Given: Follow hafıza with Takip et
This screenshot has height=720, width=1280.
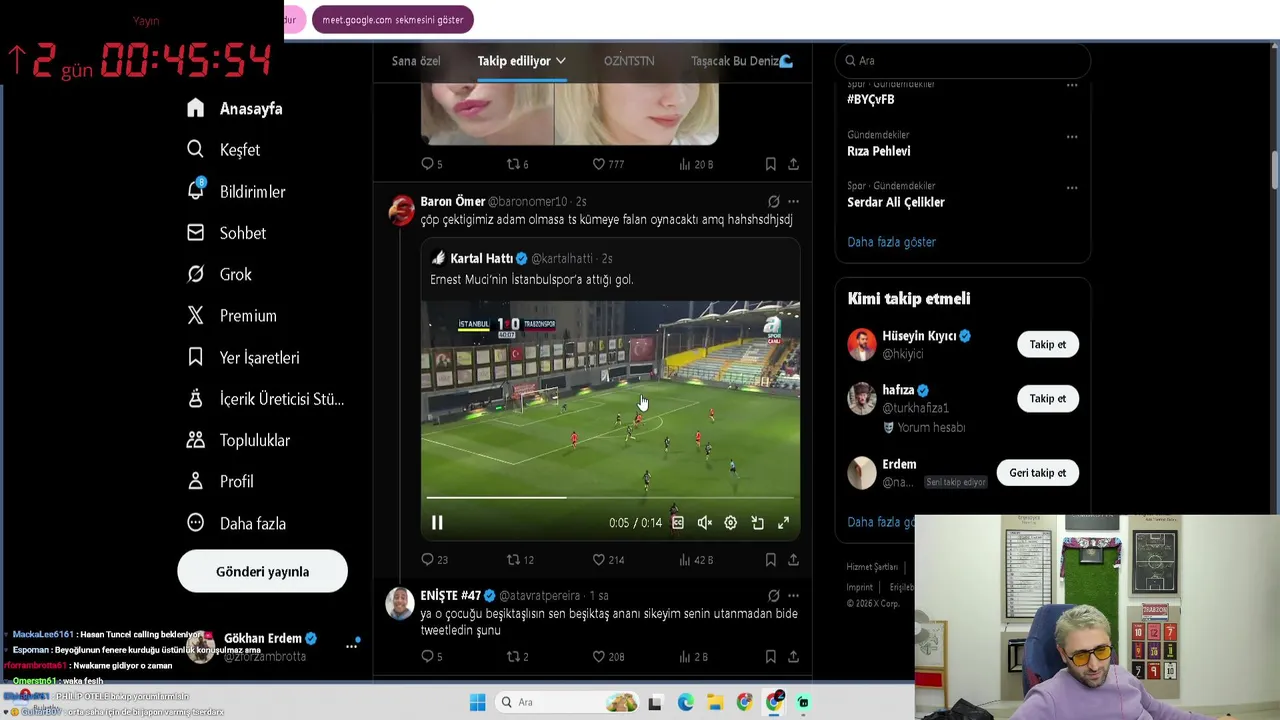Looking at the screenshot, I should (x=1048, y=398).
